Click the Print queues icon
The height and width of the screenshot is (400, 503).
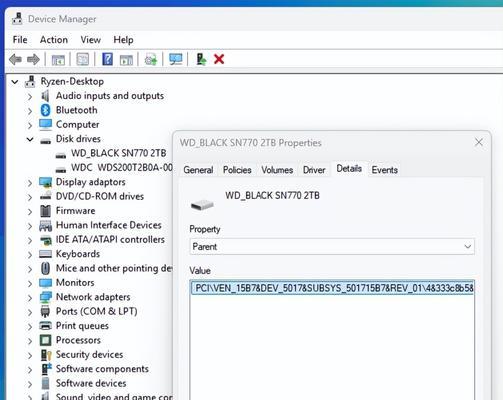[x=45, y=326]
